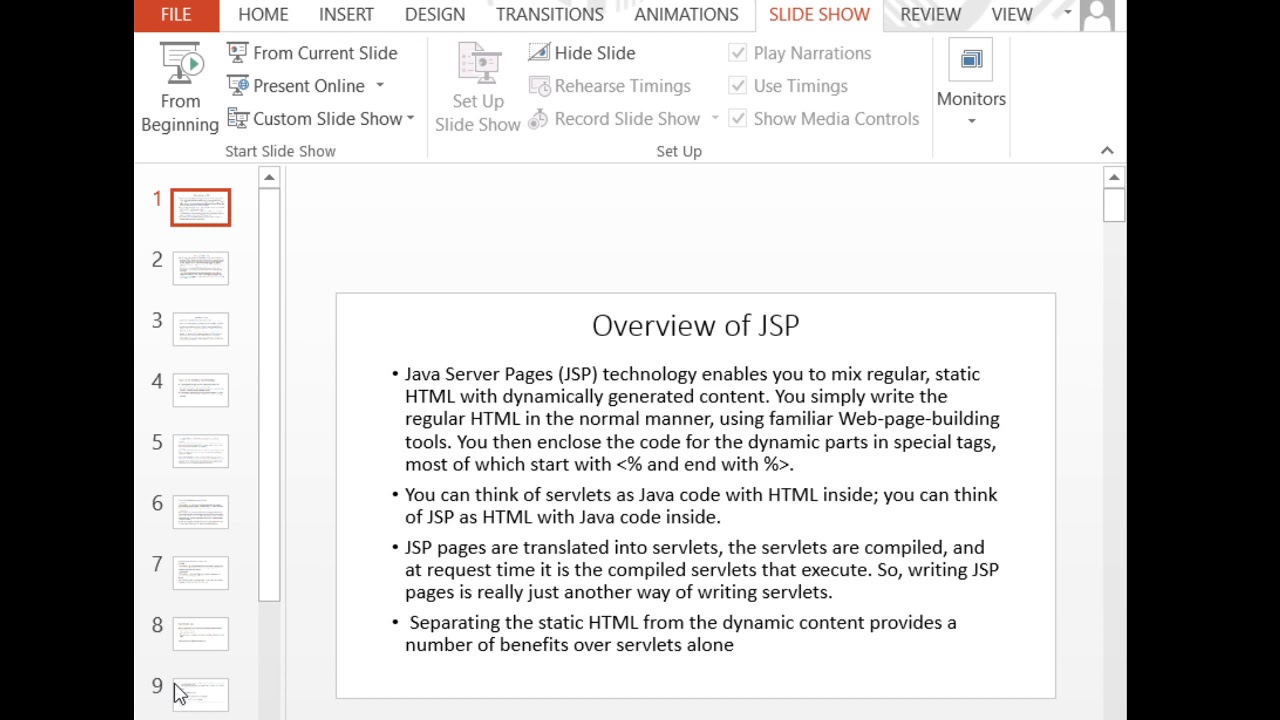Image resolution: width=1280 pixels, height=720 pixels.
Task: Expand the Present Online dropdown arrow
Action: coord(380,86)
